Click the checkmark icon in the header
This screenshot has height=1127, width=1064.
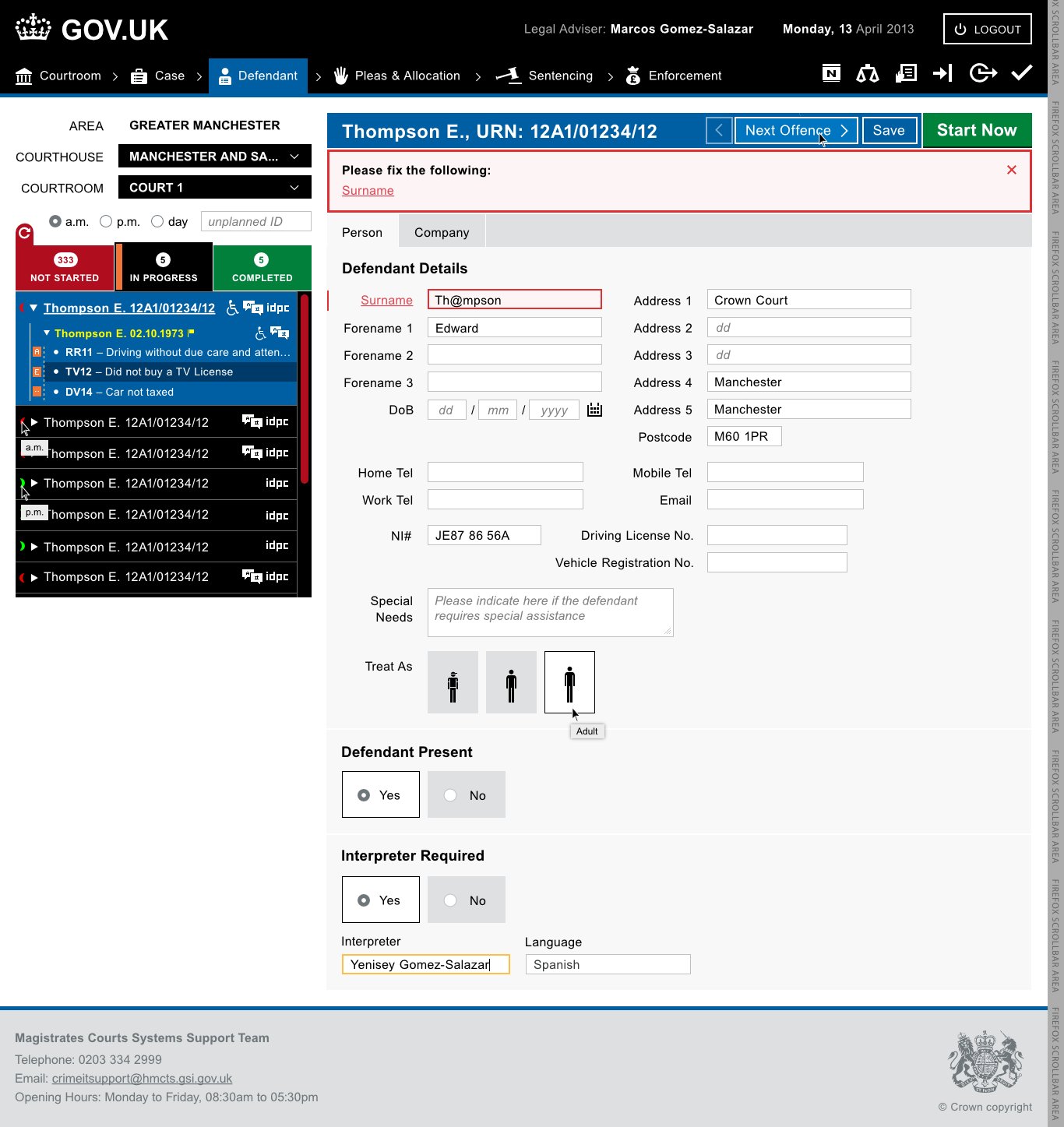click(x=1021, y=72)
